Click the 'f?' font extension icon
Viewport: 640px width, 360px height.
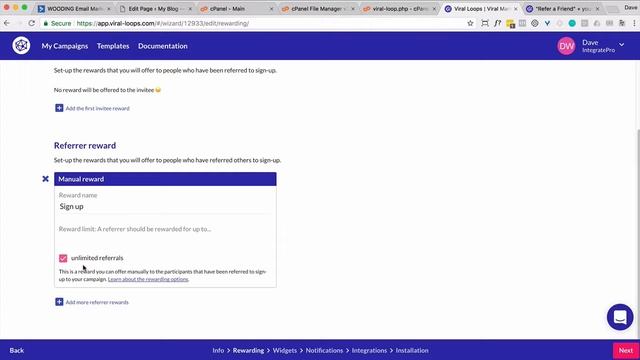coord(497,23)
